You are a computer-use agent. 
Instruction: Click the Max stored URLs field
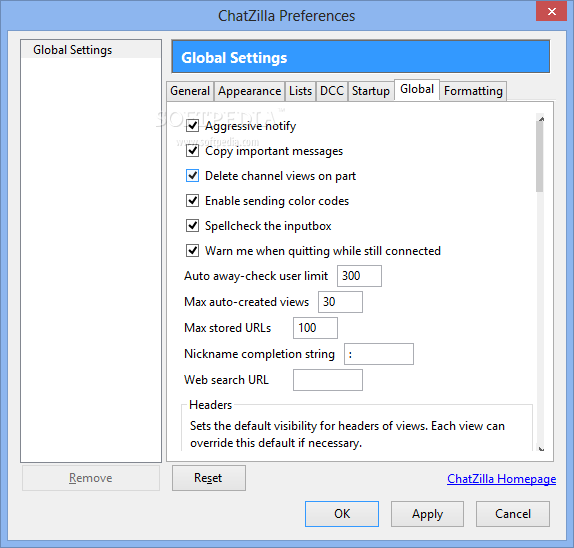(x=316, y=328)
